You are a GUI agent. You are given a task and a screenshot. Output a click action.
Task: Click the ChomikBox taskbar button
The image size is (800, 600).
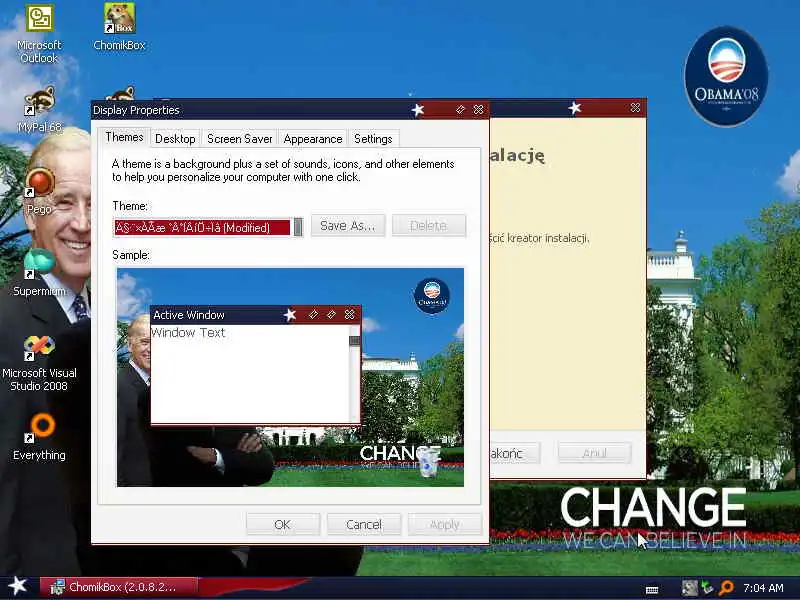click(118, 587)
